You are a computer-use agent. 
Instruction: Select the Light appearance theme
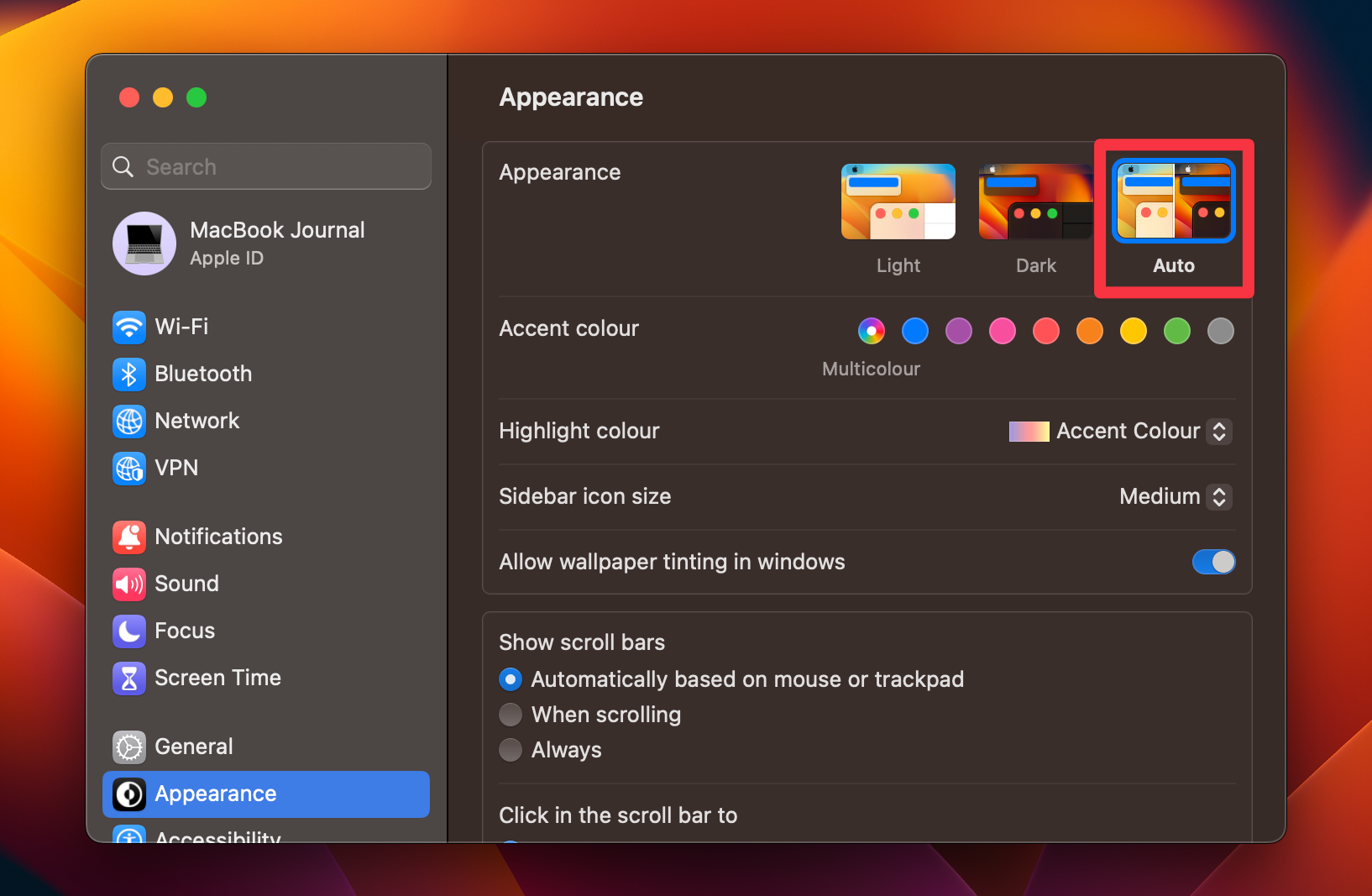[x=898, y=202]
